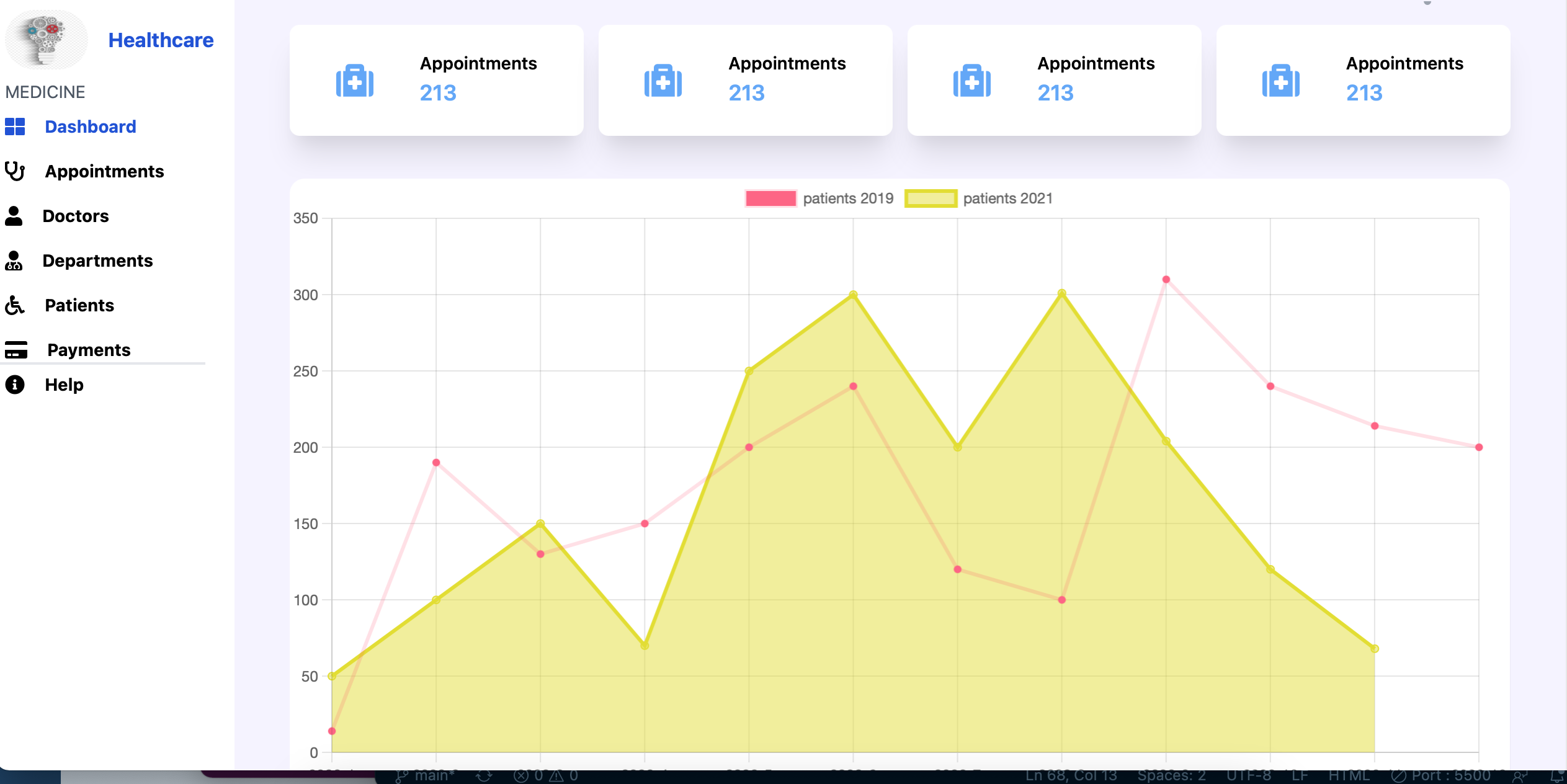Open the Appointments sidebar menu item
This screenshot has height=784, width=1567.
click(x=104, y=171)
